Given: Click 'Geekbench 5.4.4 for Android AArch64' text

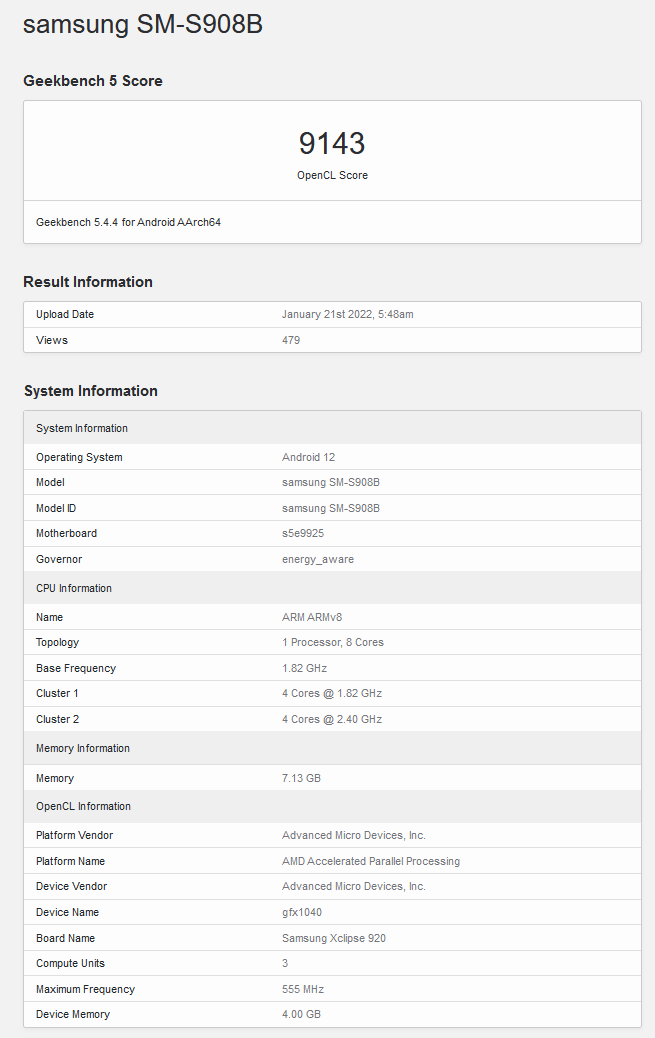Looking at the screenshot, I should point(128,222).
